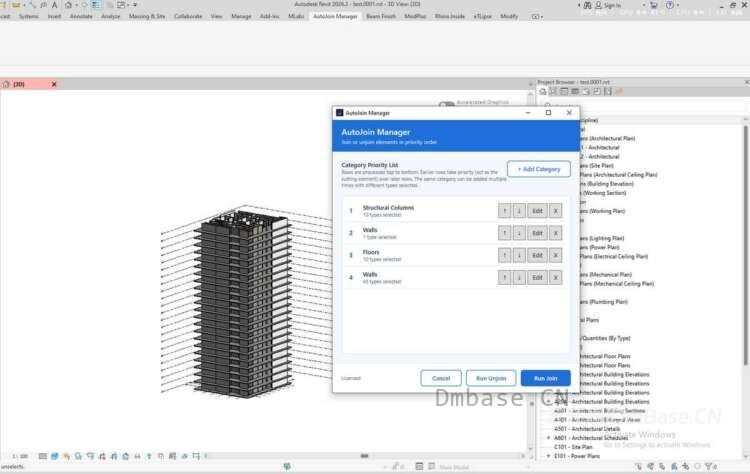
Task: Click the Run Join button
Action: pos(545,378)
